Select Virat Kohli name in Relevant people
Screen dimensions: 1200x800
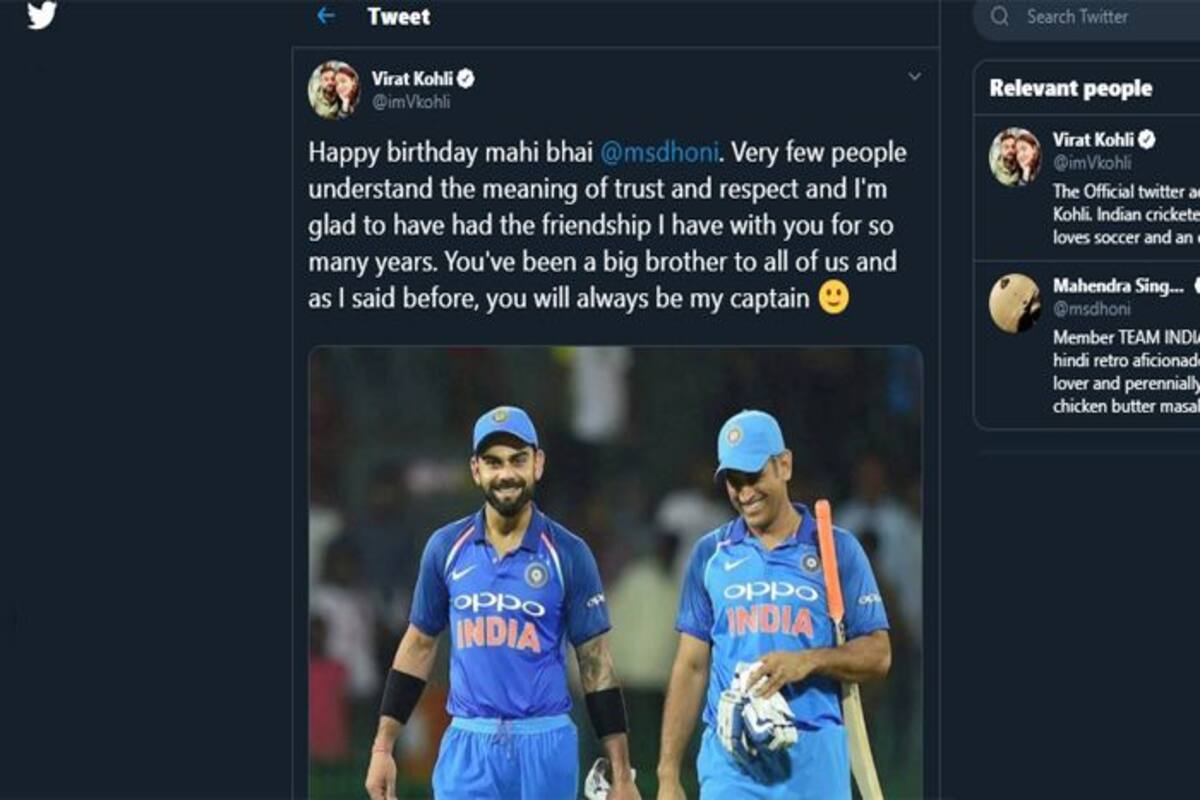(1092, 140)
